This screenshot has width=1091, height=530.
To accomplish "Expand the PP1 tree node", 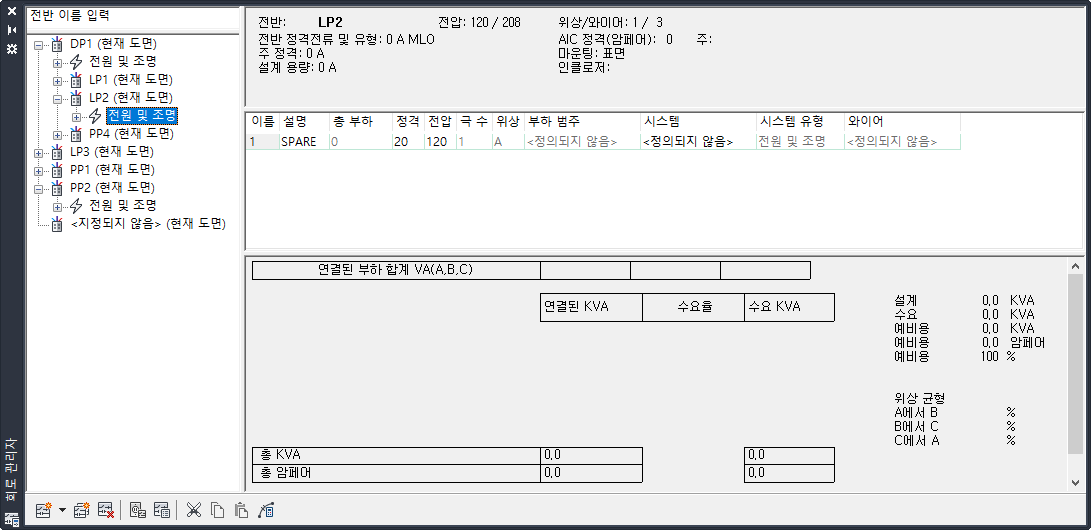I will pyautogui.click(x=38, y=170).
